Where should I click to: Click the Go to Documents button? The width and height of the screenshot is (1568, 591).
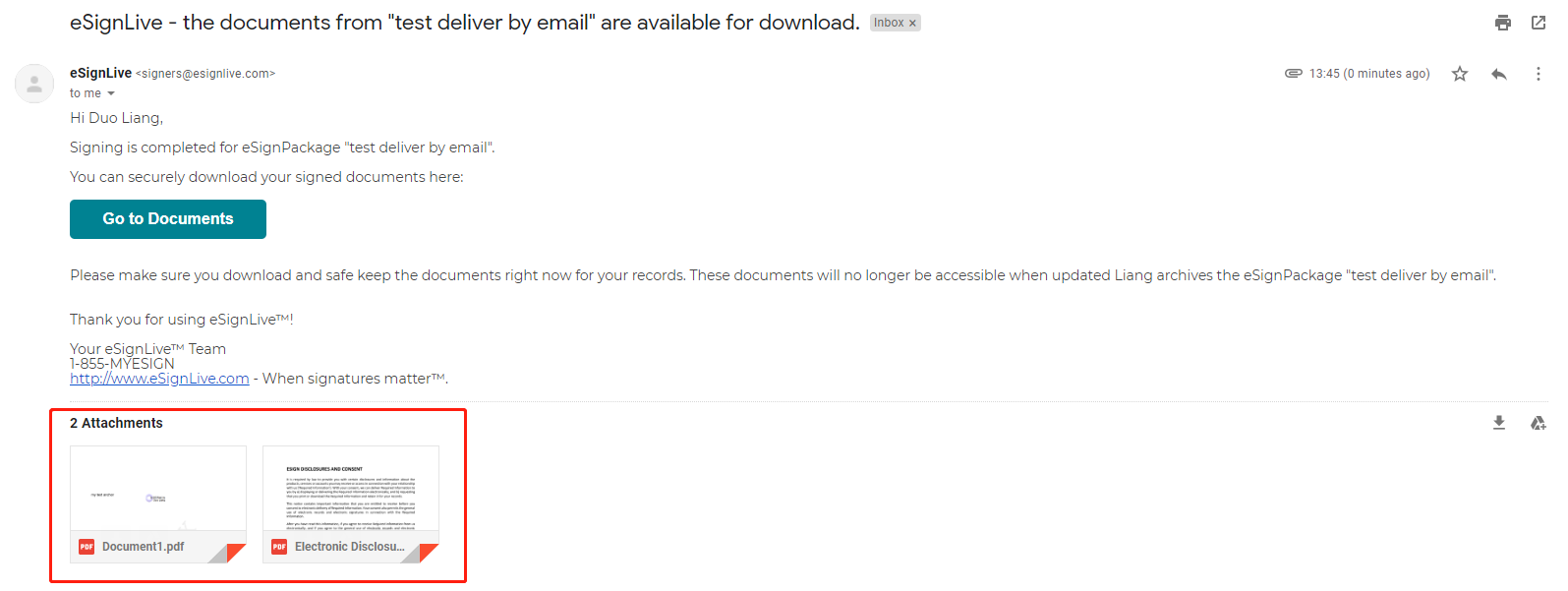click(x=168, y=219)
